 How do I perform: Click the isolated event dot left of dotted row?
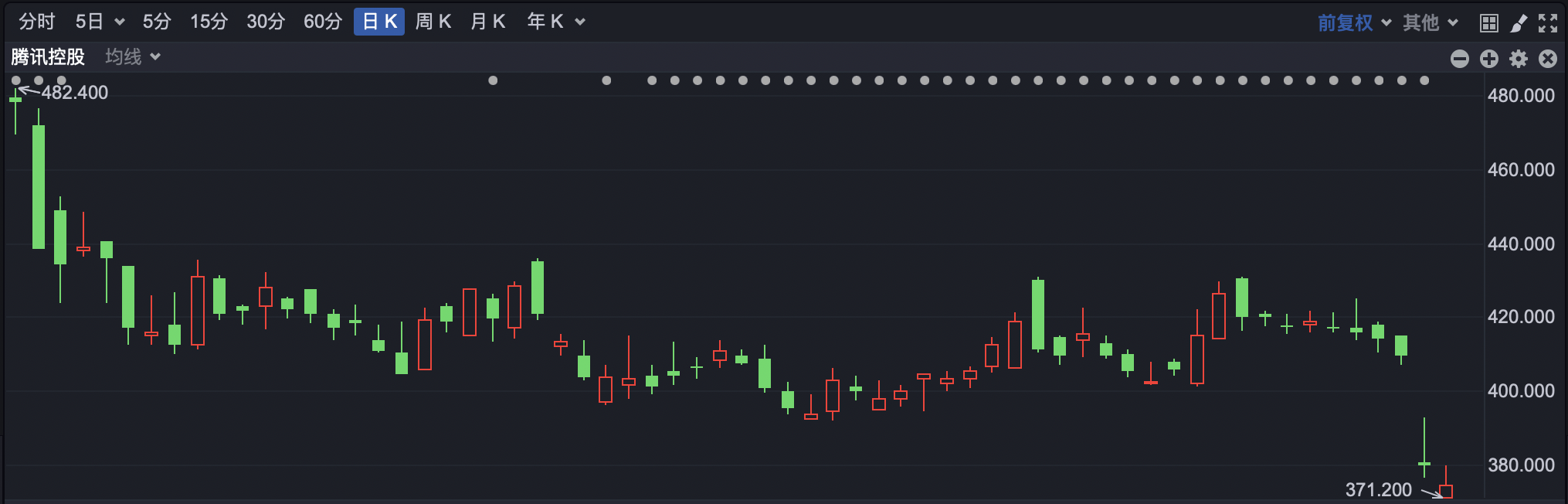[493, 80]
